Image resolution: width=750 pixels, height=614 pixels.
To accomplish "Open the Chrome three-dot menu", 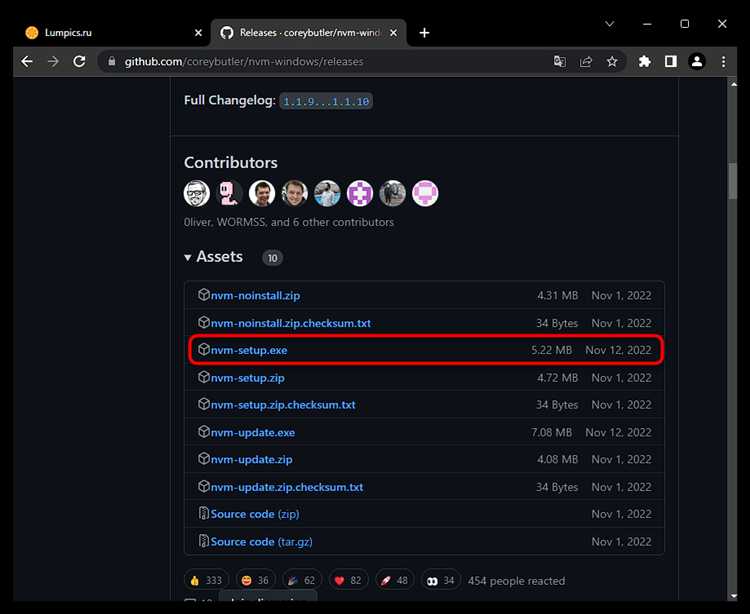I will tap(724, 61).
